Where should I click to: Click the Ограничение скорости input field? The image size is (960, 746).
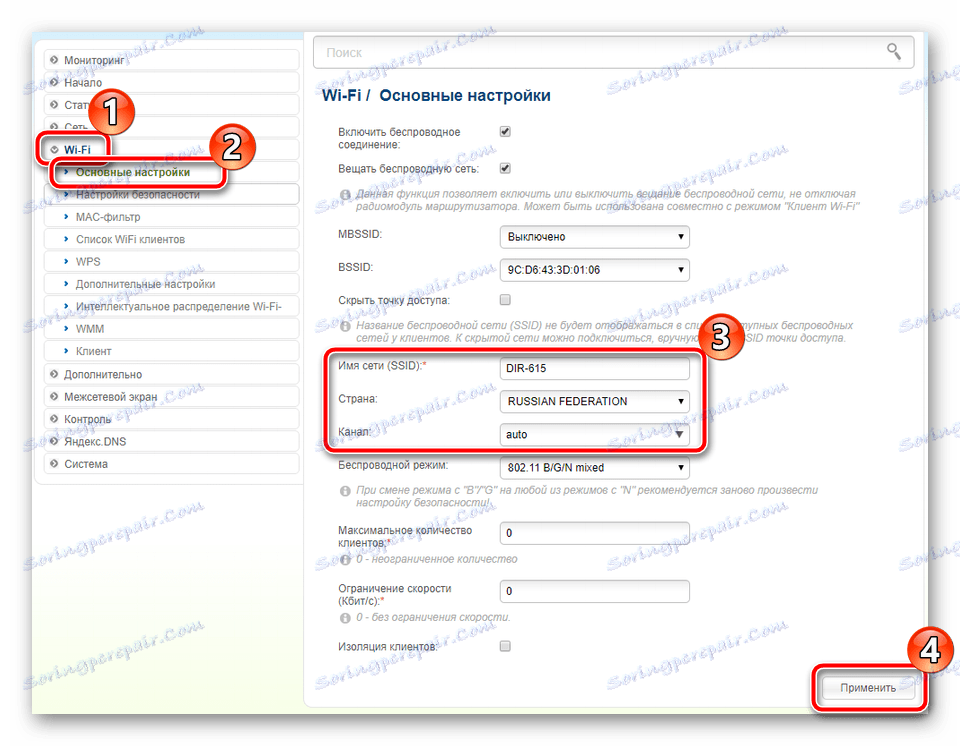click(594, 592)
